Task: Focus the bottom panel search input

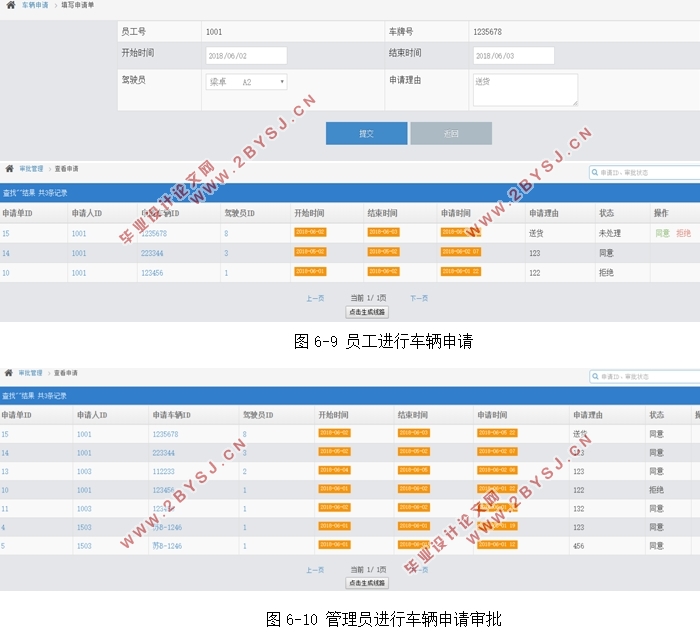Action: pos(645,376)
